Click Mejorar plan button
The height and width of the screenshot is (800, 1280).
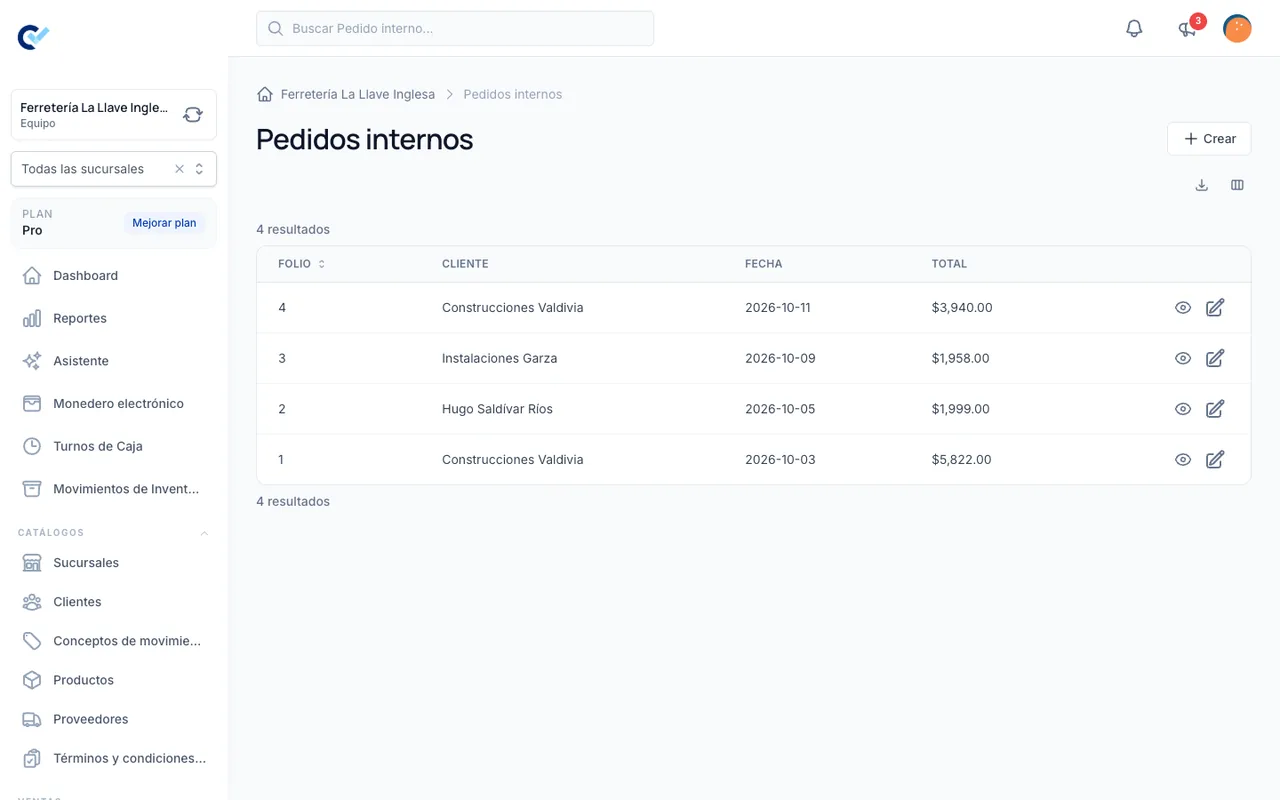(164, 223)
